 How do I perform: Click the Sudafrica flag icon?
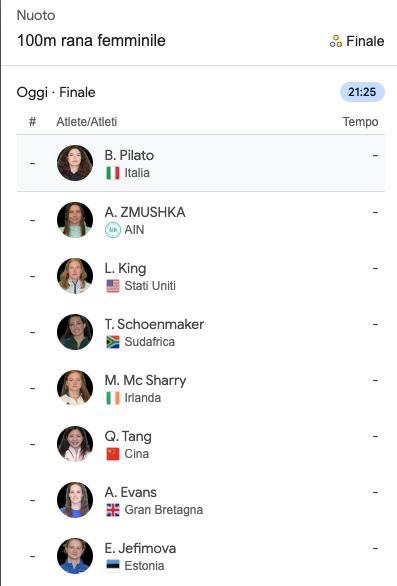(x=113, y=342)
